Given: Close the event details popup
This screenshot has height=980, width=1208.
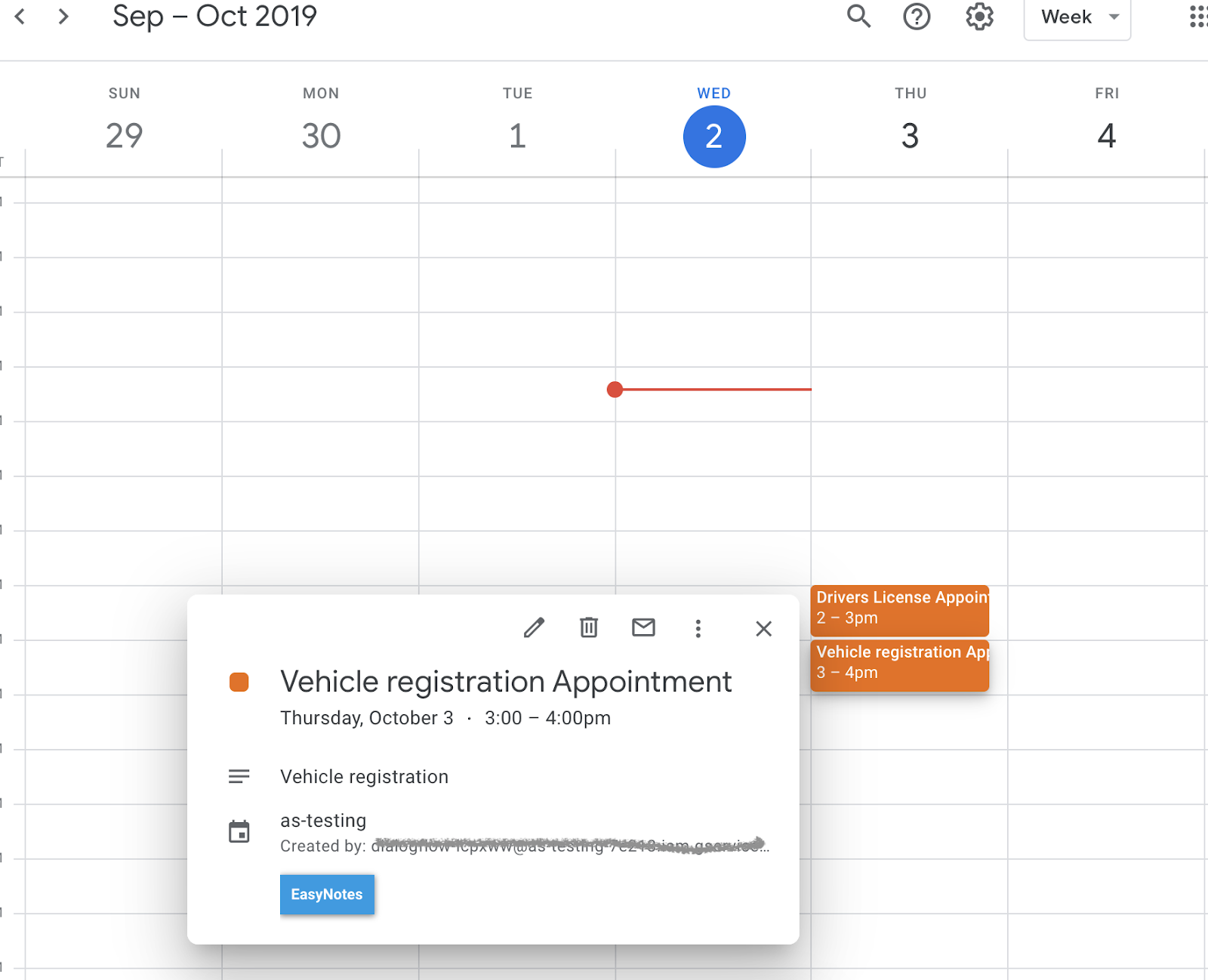Looking at the screenshot, I should click(763, 628).
